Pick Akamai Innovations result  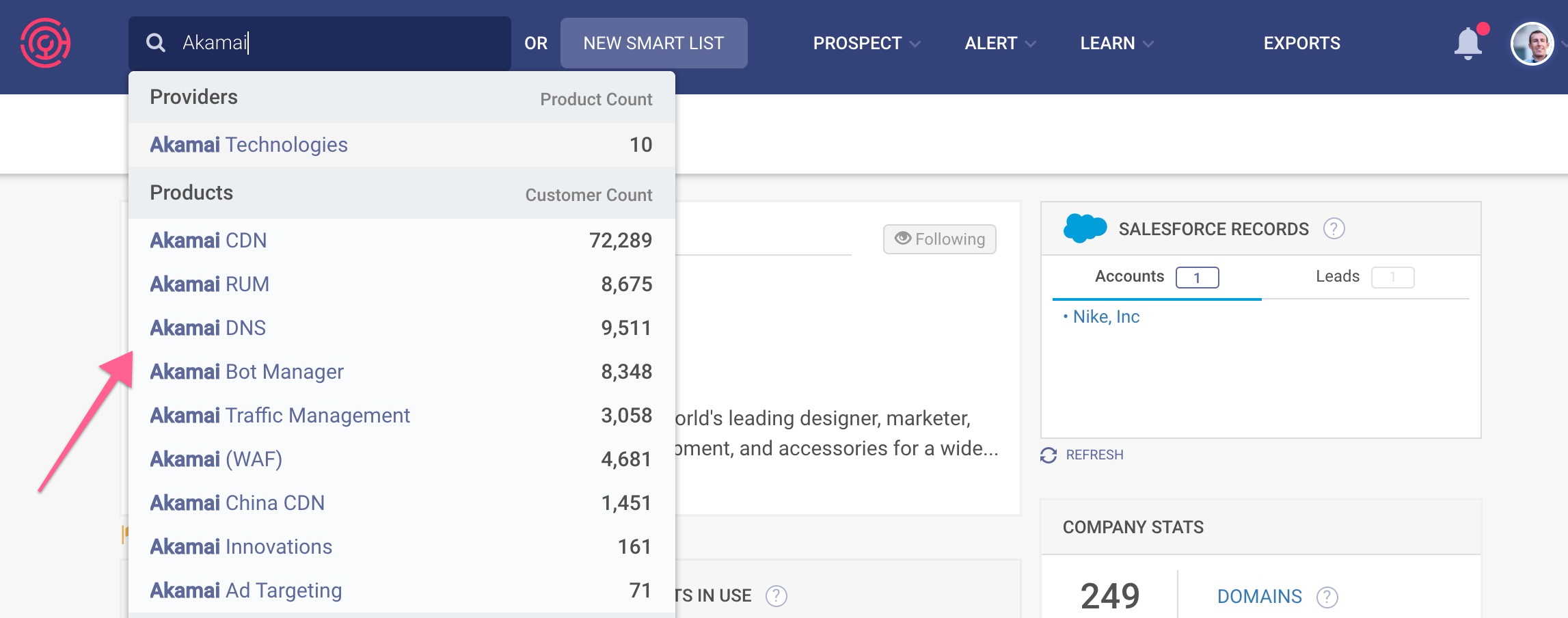tap(402, 547)
